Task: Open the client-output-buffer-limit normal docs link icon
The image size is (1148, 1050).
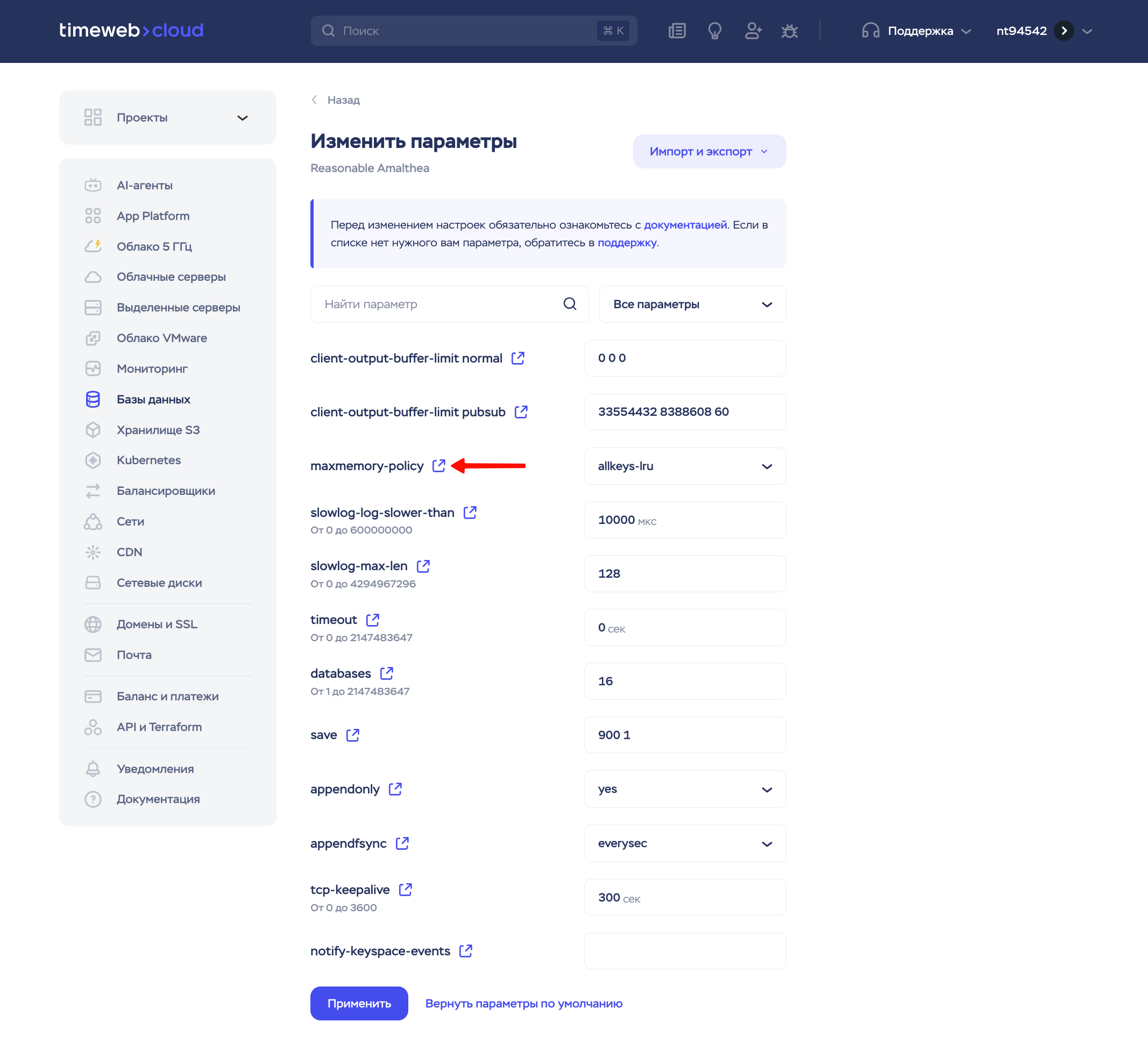Action: [x=518, y=358]
